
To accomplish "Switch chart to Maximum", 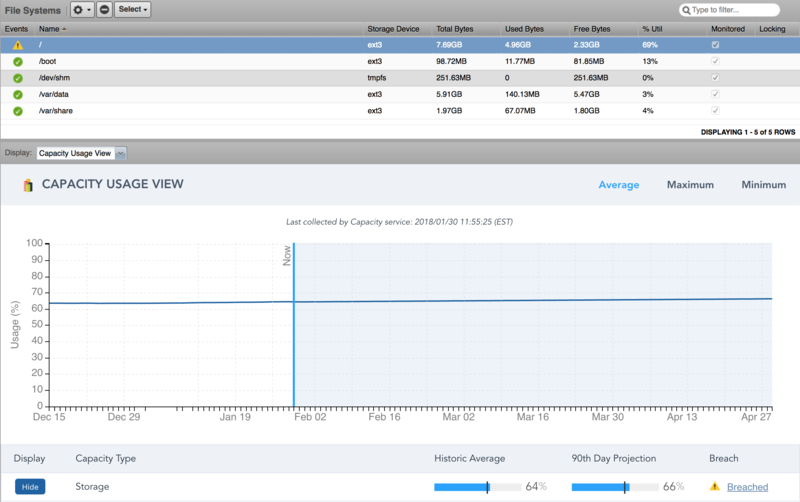I will point(690,185).
